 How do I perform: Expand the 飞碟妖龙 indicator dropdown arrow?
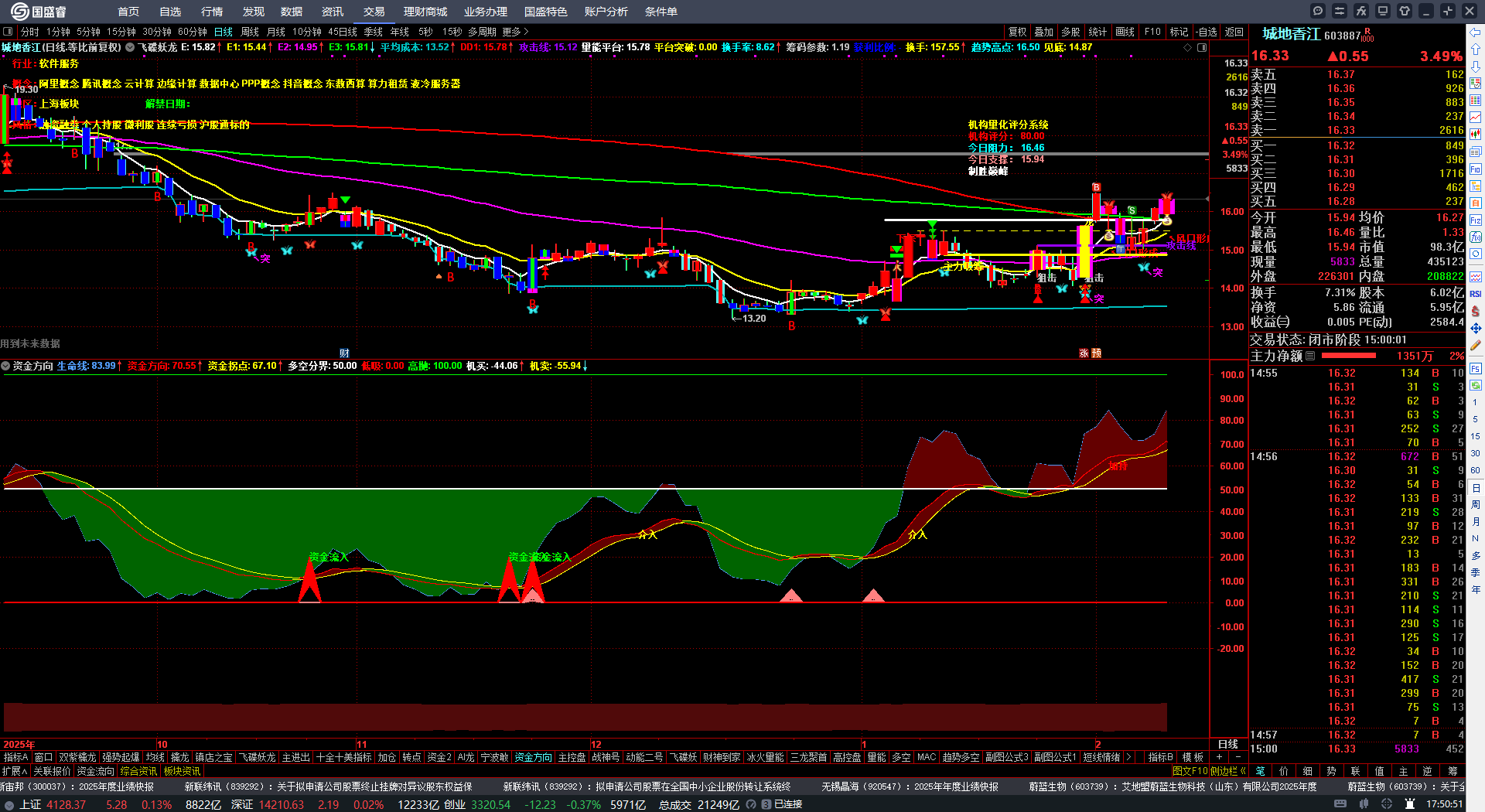[130, 47]
